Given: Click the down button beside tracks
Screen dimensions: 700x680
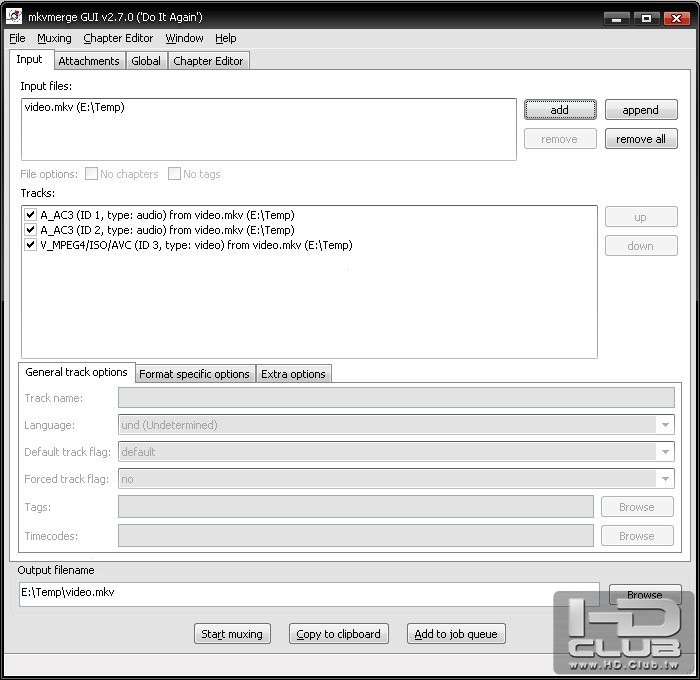Looking at the screenshot, I should tap(641, 246).
